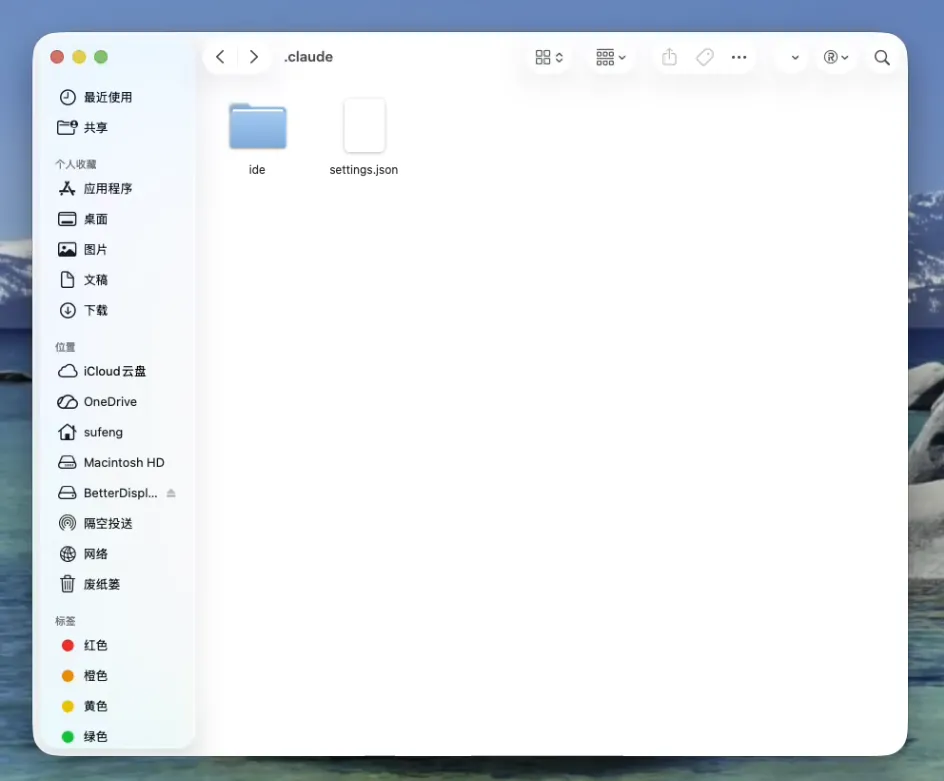Open the search magnifier icon
This screenshot has height=781, width=944.
[x=882, y=57]
